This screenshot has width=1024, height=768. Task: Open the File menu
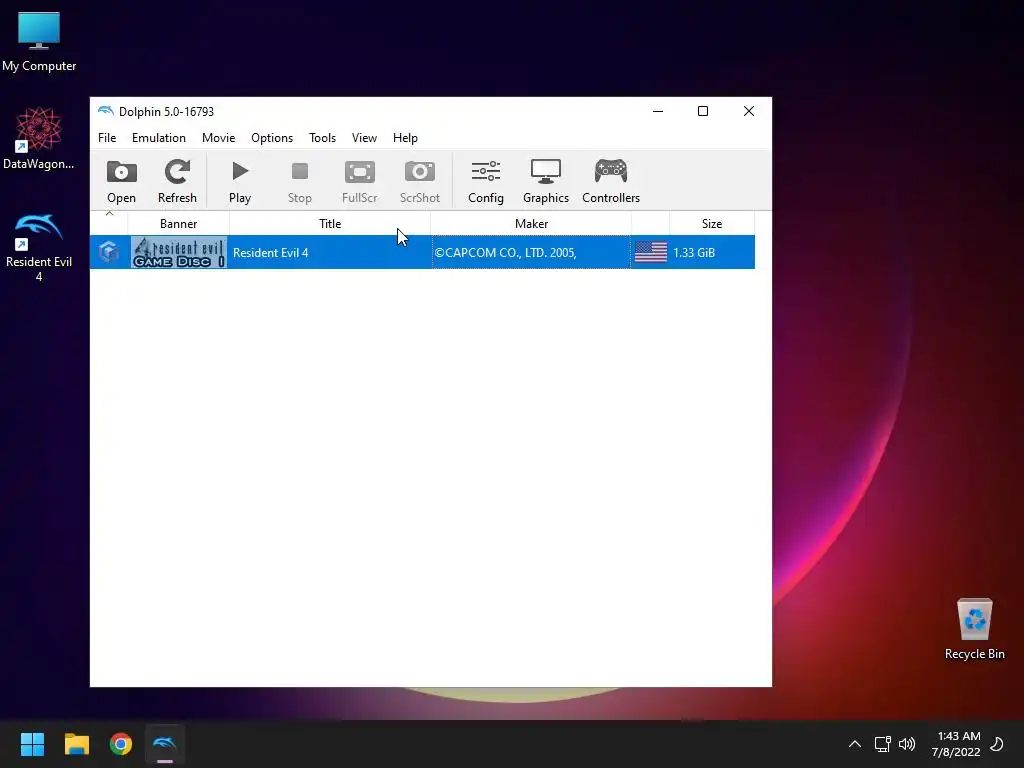(107, 138)
